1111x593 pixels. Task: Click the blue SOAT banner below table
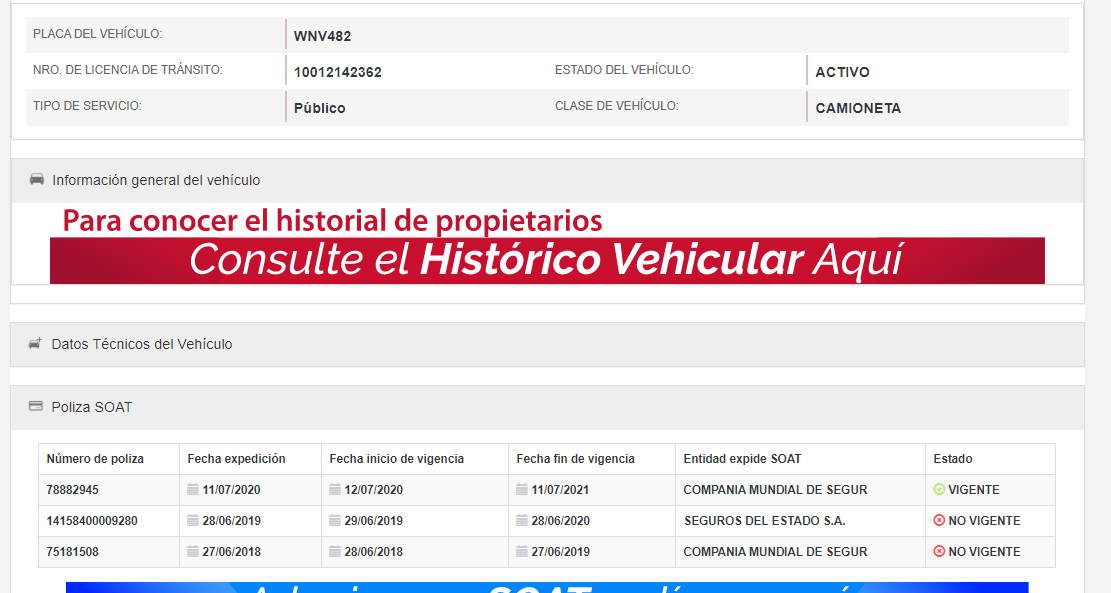click(x=547, y=587)
